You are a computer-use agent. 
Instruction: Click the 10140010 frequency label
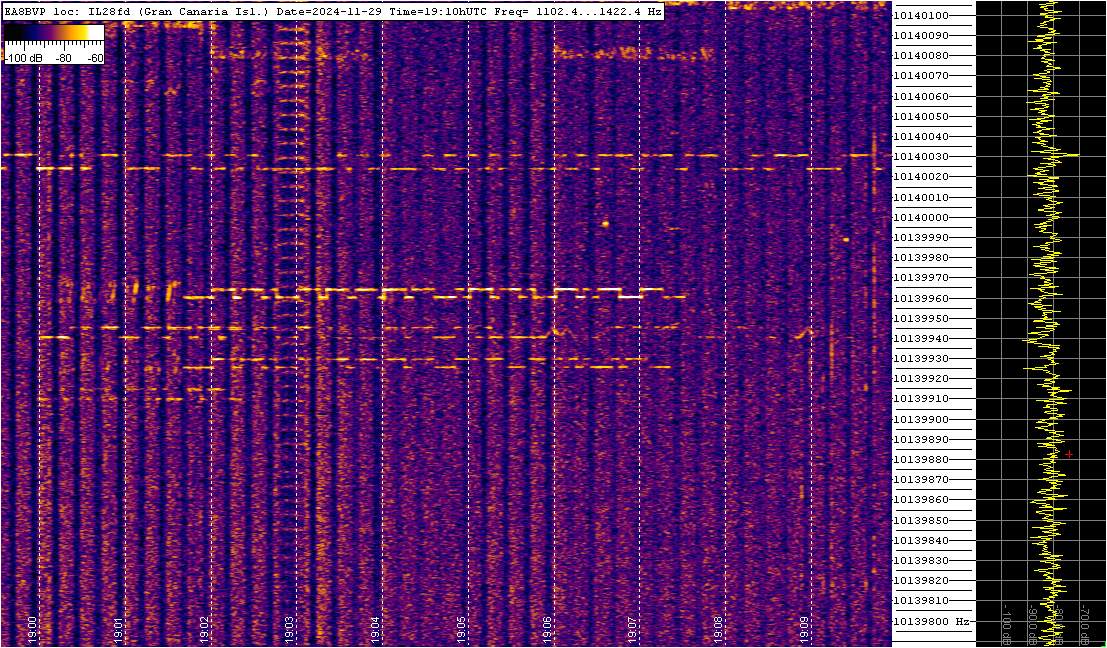click(921, 198)
